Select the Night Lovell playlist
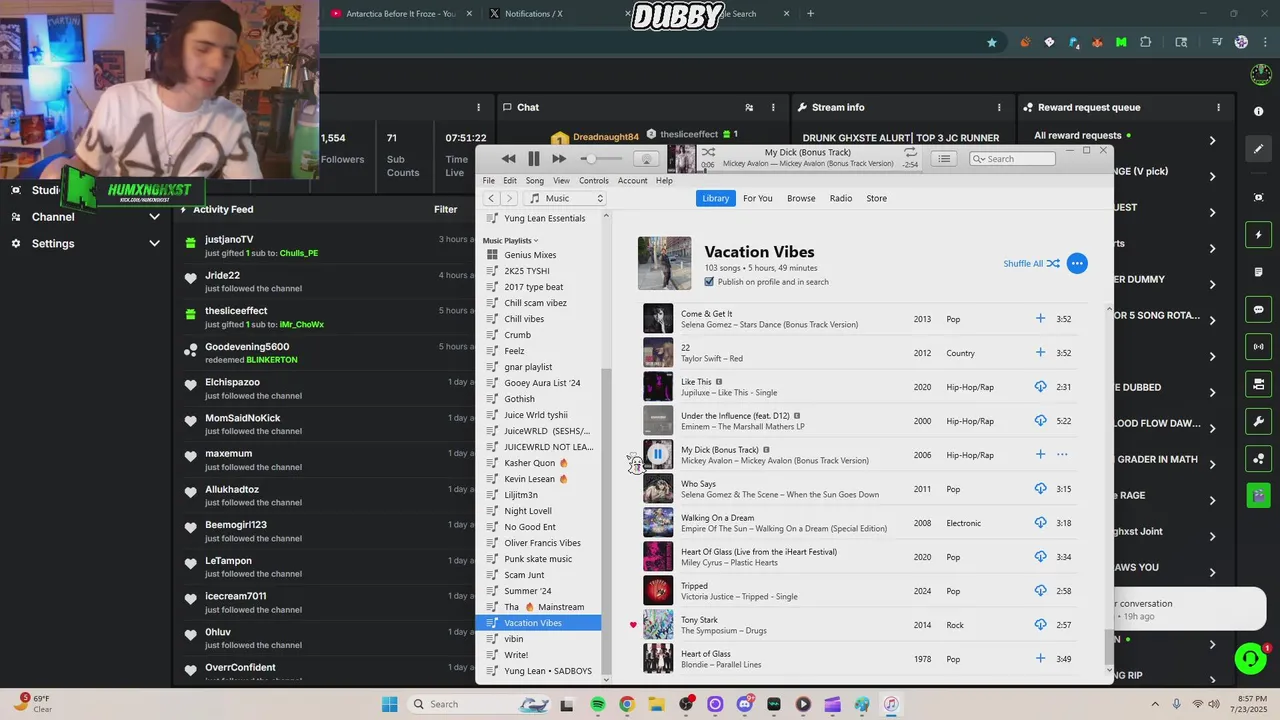Viewport: 1280px width, 720px height. click(x=528, y=511)
